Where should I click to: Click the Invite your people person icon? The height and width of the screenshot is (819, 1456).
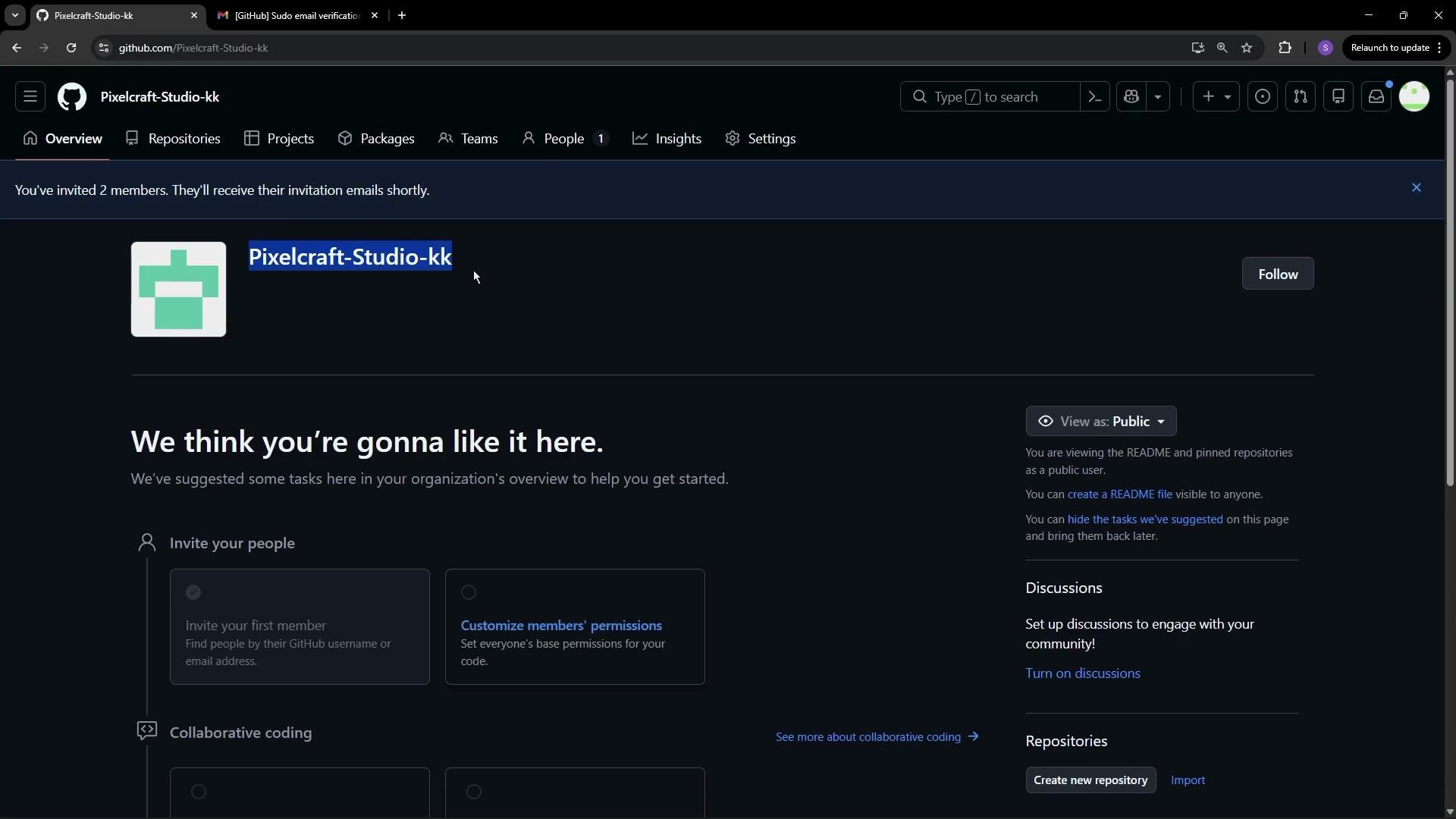tap(147, 543)
